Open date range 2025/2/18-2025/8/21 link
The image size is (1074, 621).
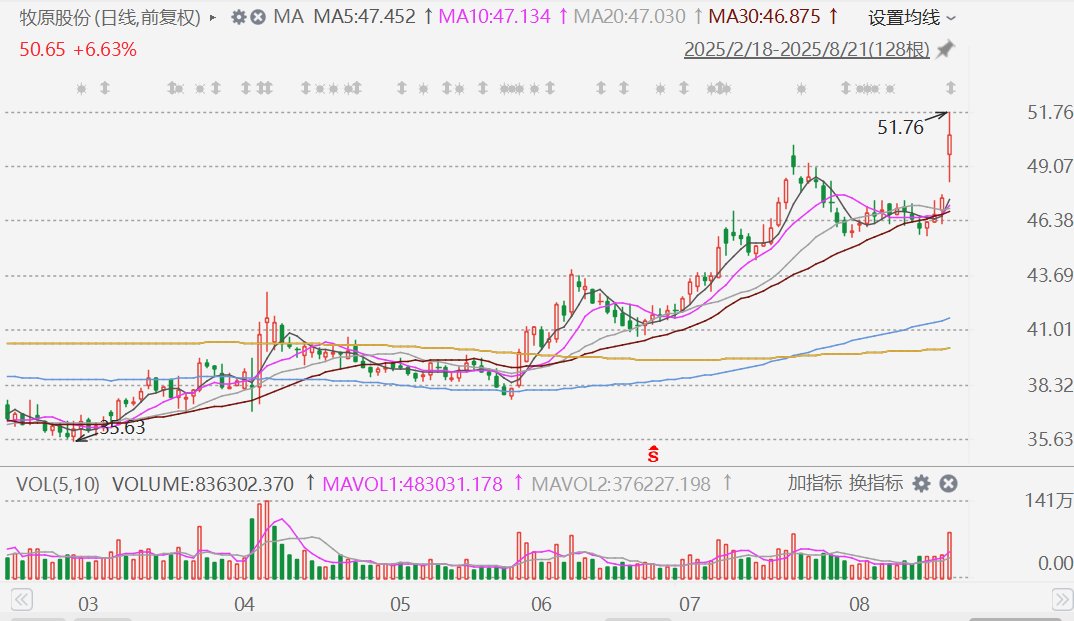pyautogui.click(x=807, y=50)
